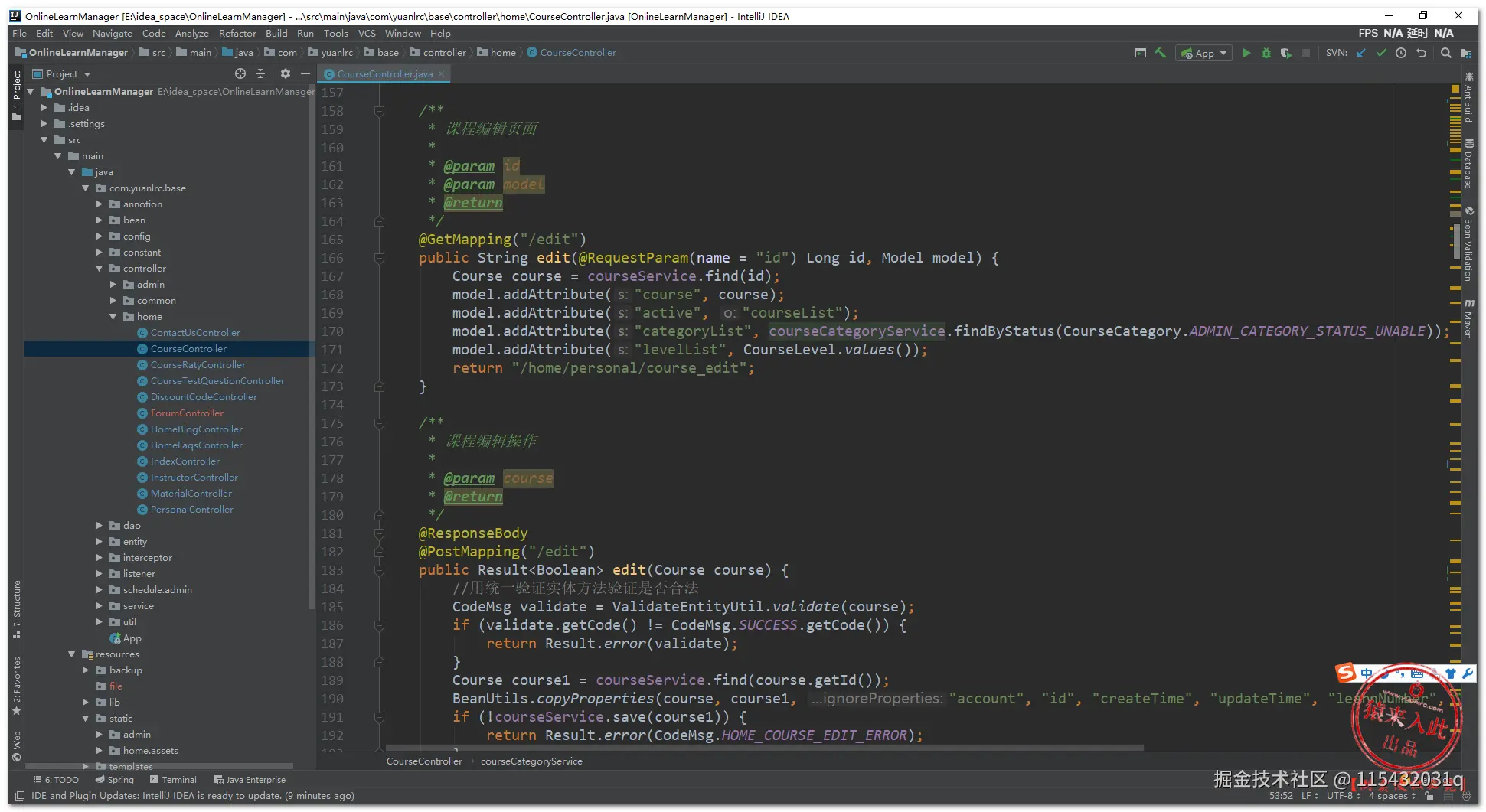
Task: Open Search Everywhere magnifier icon
Action: tap(1445, 53)
